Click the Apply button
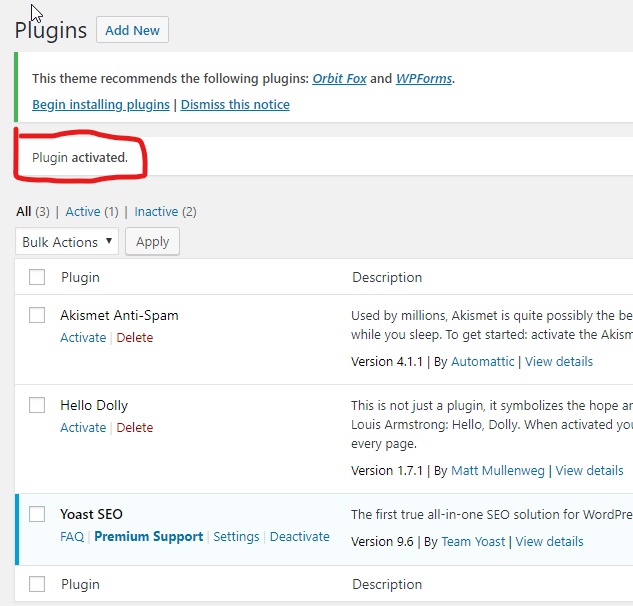The image size is (633, 606). 153,241
